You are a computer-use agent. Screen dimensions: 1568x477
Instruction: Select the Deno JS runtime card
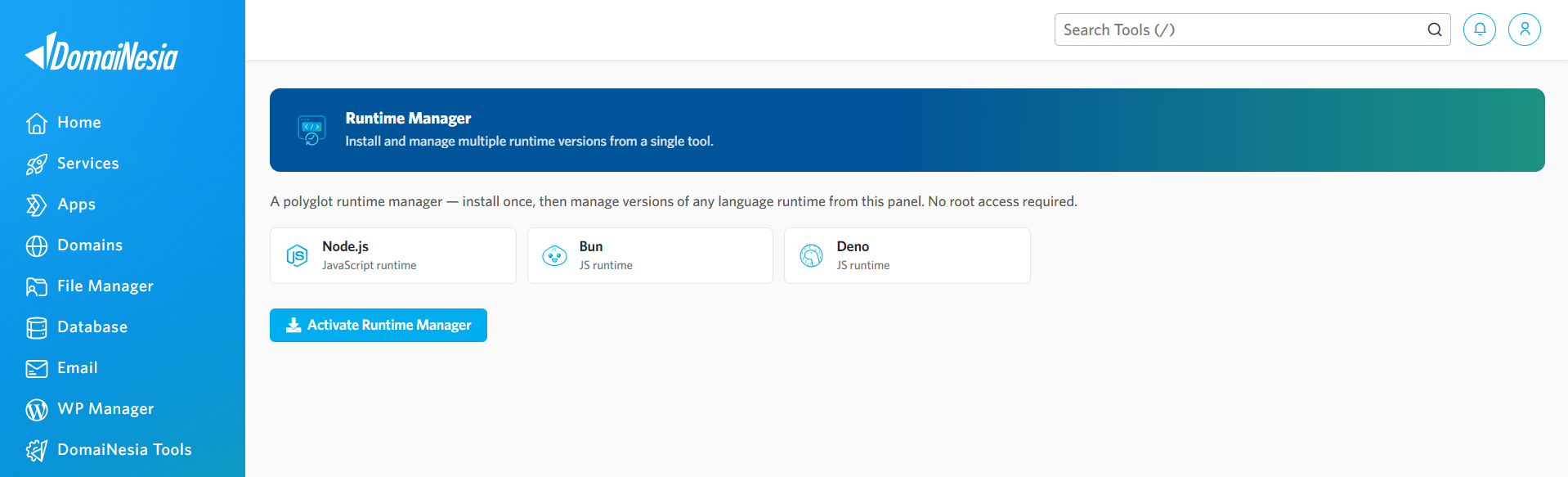tap(907, 256)
